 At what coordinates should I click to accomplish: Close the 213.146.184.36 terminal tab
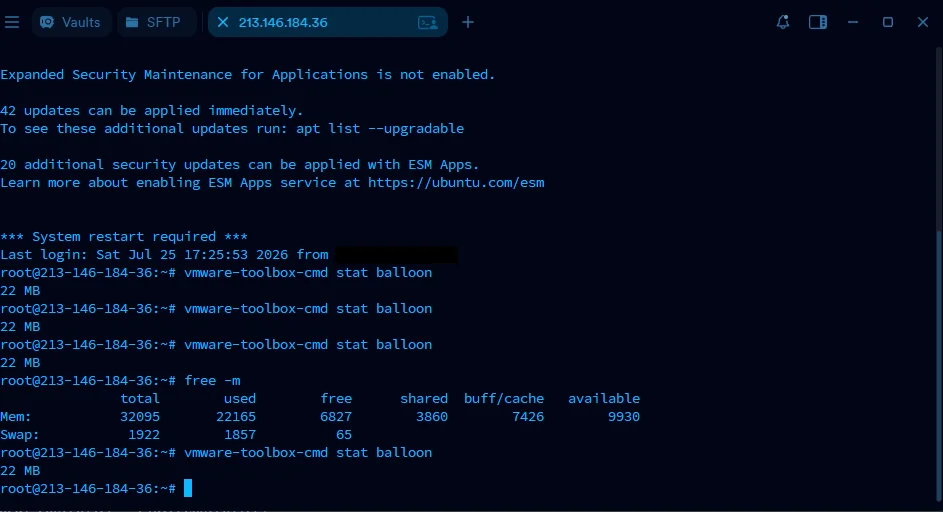(x=223, y=22)
